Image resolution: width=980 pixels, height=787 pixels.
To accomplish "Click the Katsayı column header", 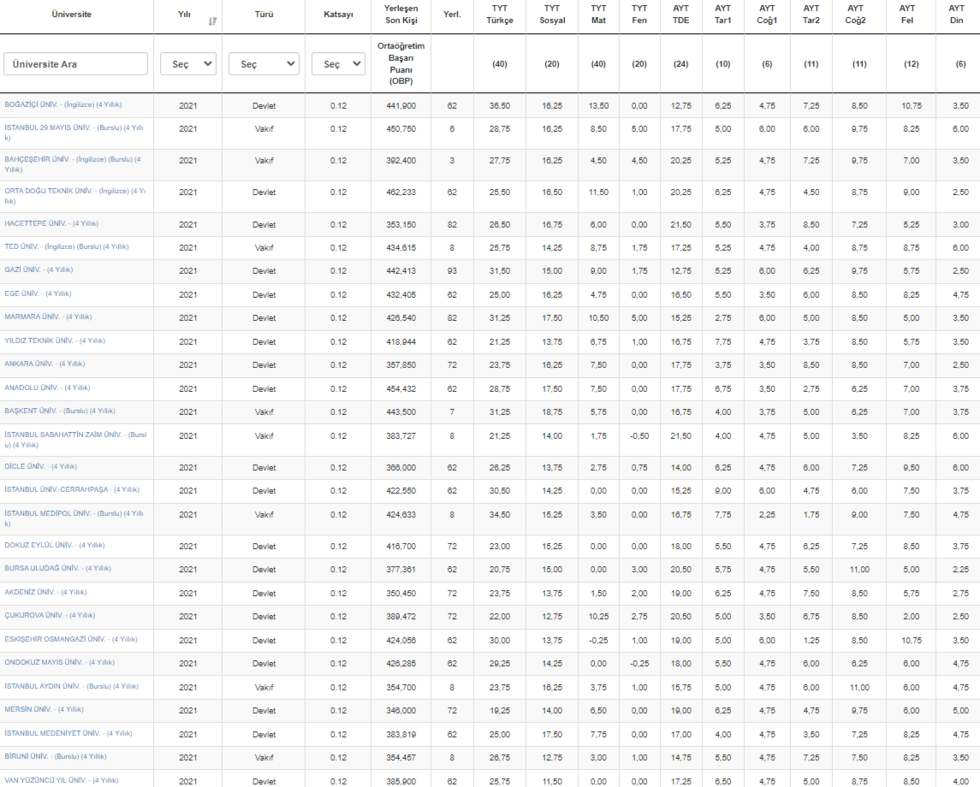I will [x=338, y=14].
